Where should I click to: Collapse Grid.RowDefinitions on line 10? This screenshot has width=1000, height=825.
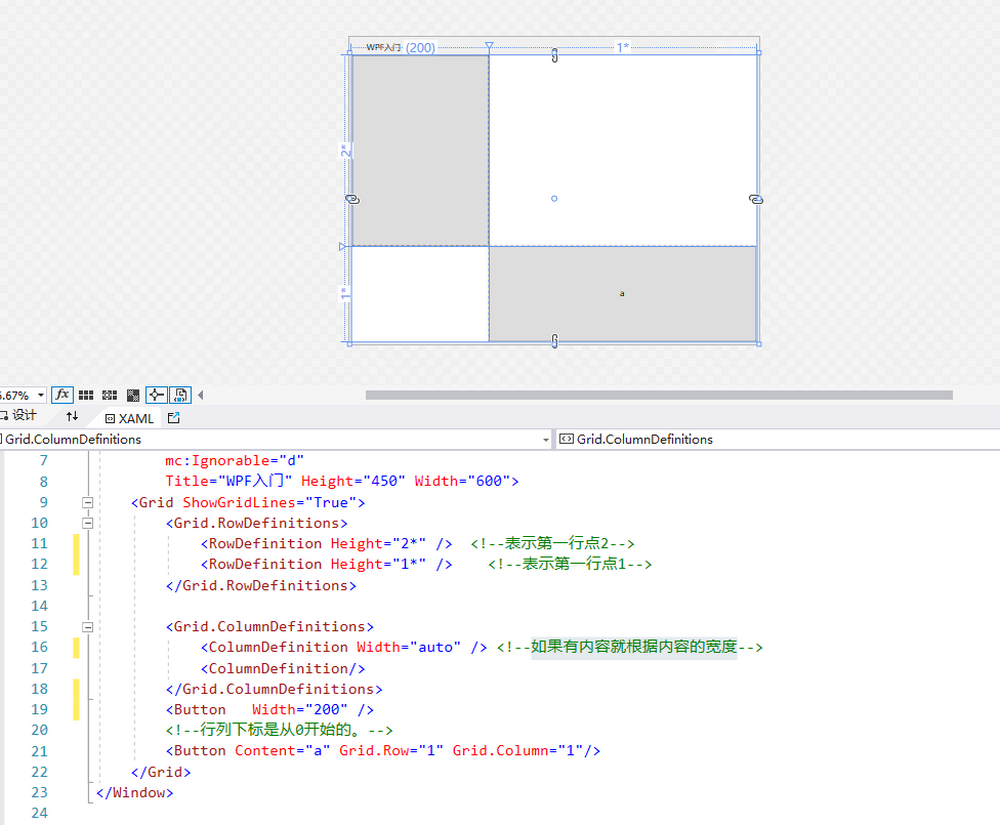(x=88, y=523)
